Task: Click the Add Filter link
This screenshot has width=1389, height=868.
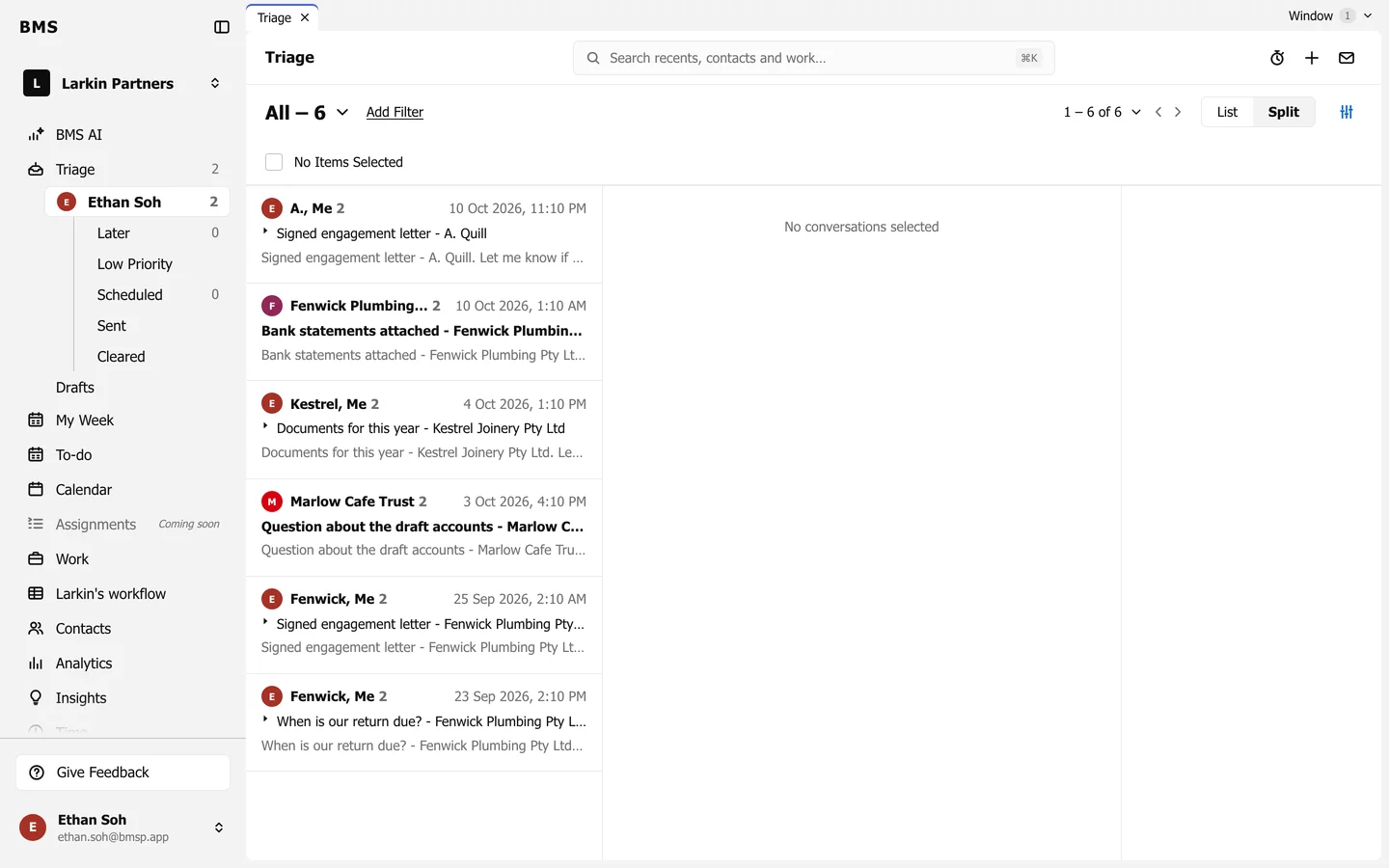Action: click(x=395, y=112)
